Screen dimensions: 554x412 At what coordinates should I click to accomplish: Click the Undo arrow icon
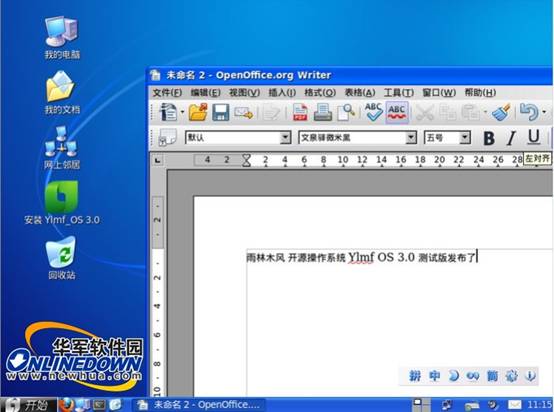click(529, 112)
